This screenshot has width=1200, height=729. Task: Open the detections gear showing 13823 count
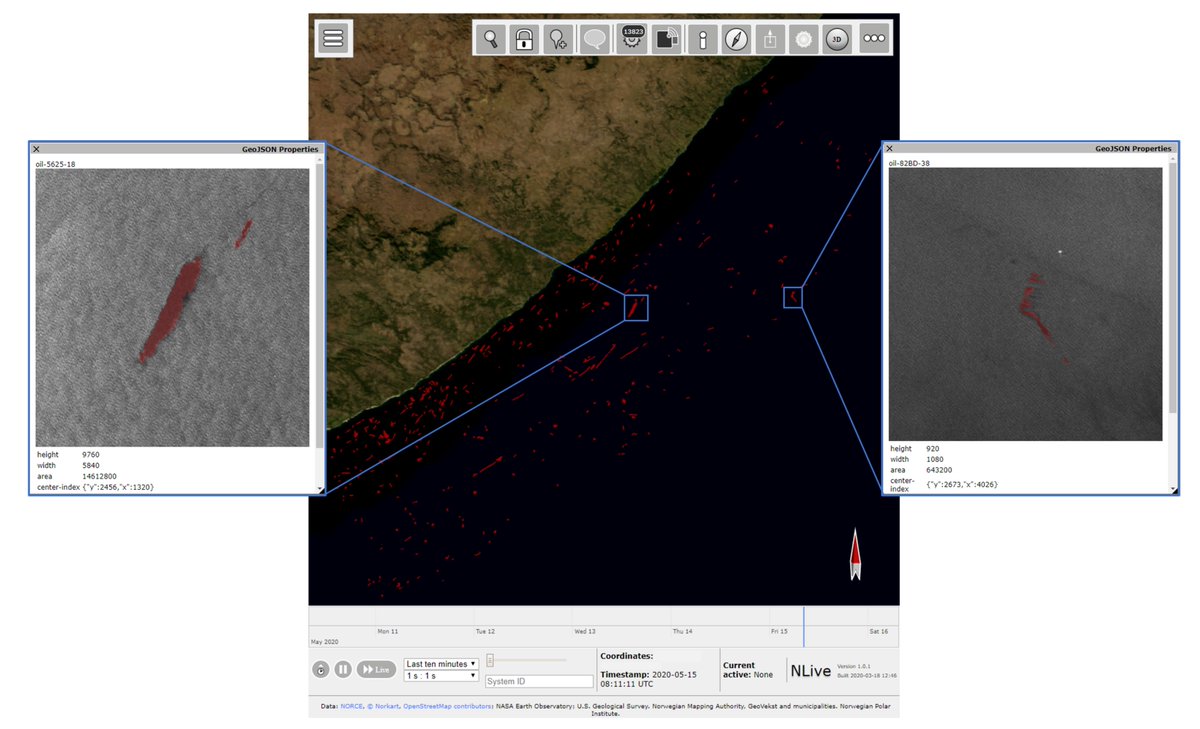[x=630, y=38]
